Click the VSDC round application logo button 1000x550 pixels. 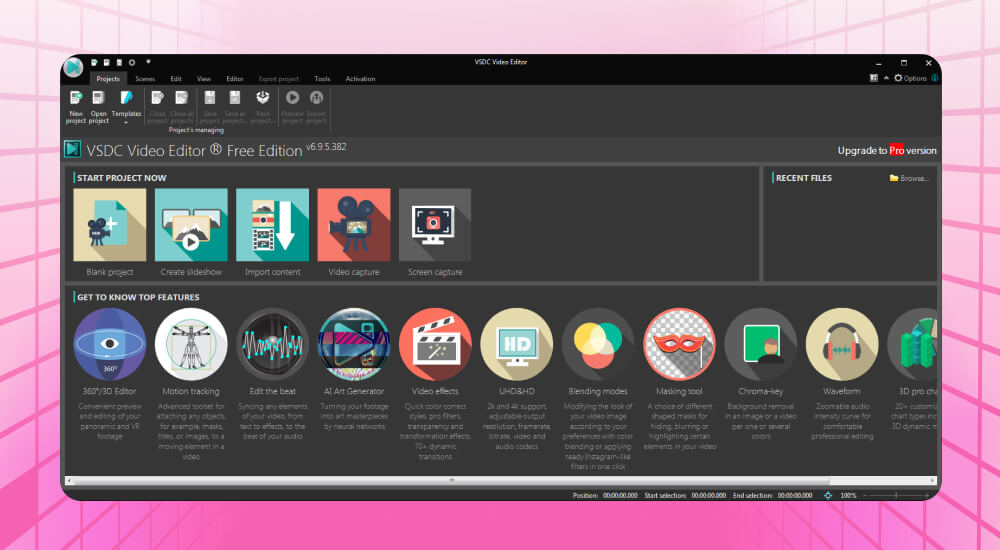click(x=73, y=67)
